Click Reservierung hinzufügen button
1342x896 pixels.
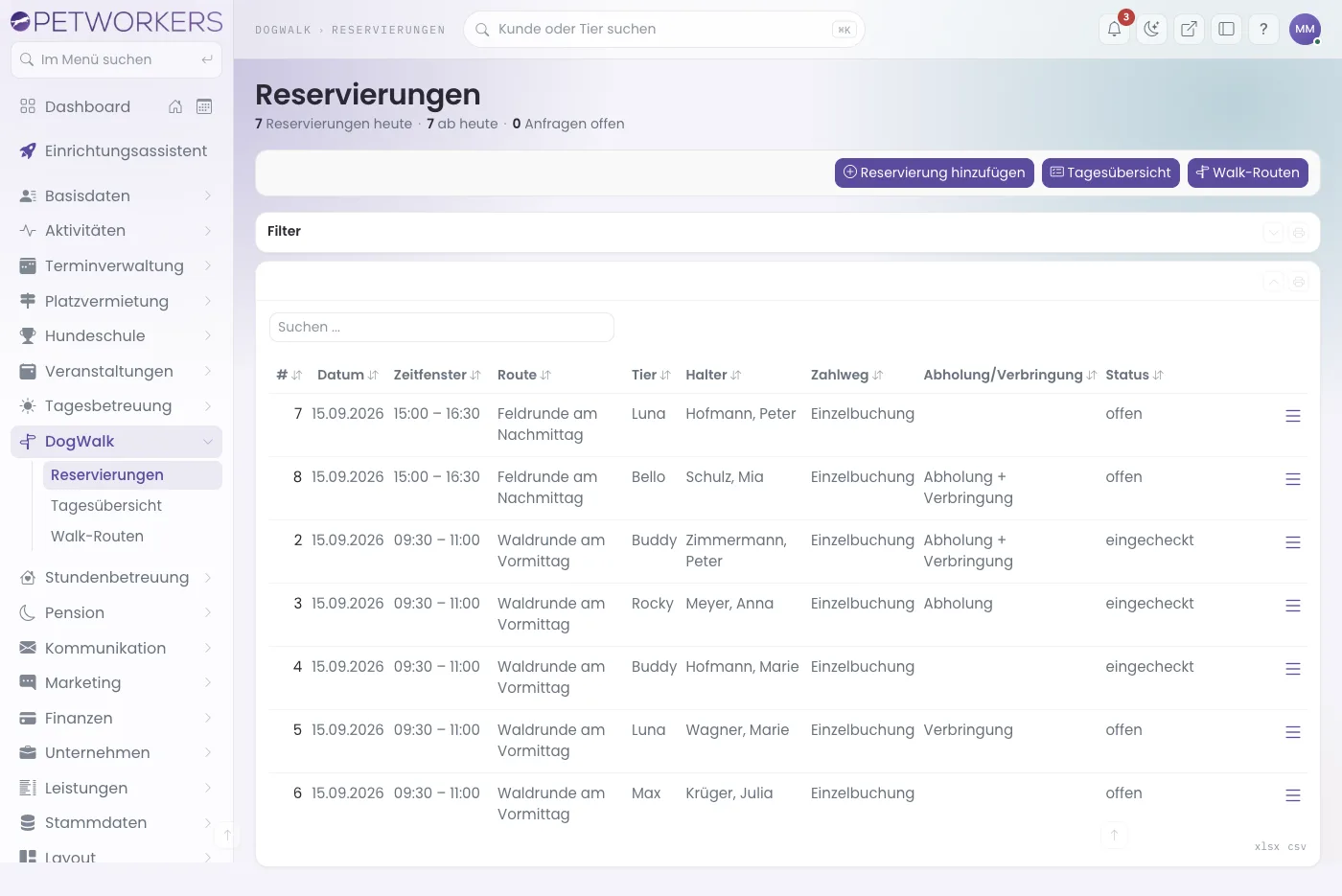tap(935, 172)
